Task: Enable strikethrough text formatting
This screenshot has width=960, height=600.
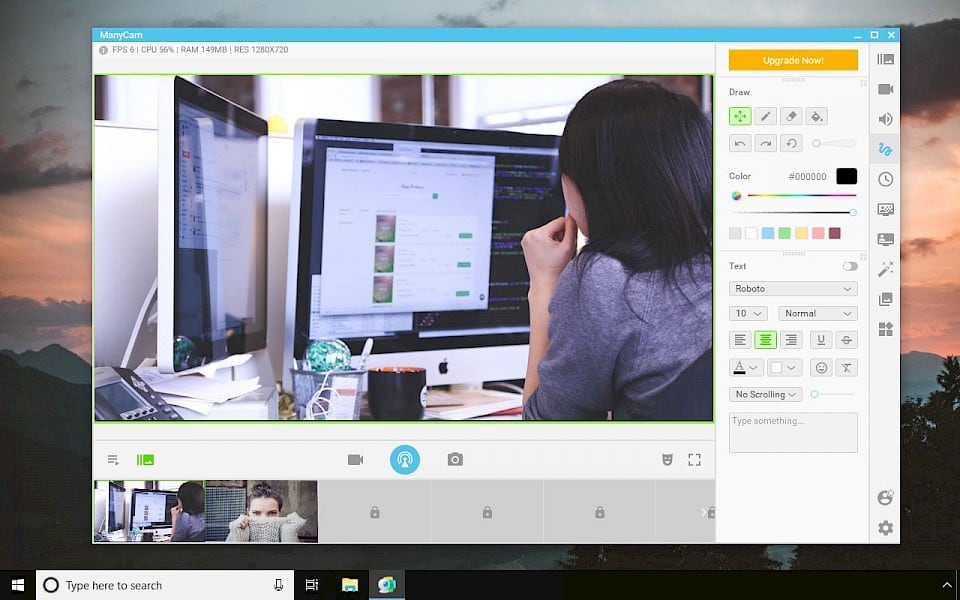Action: point(846,340)
